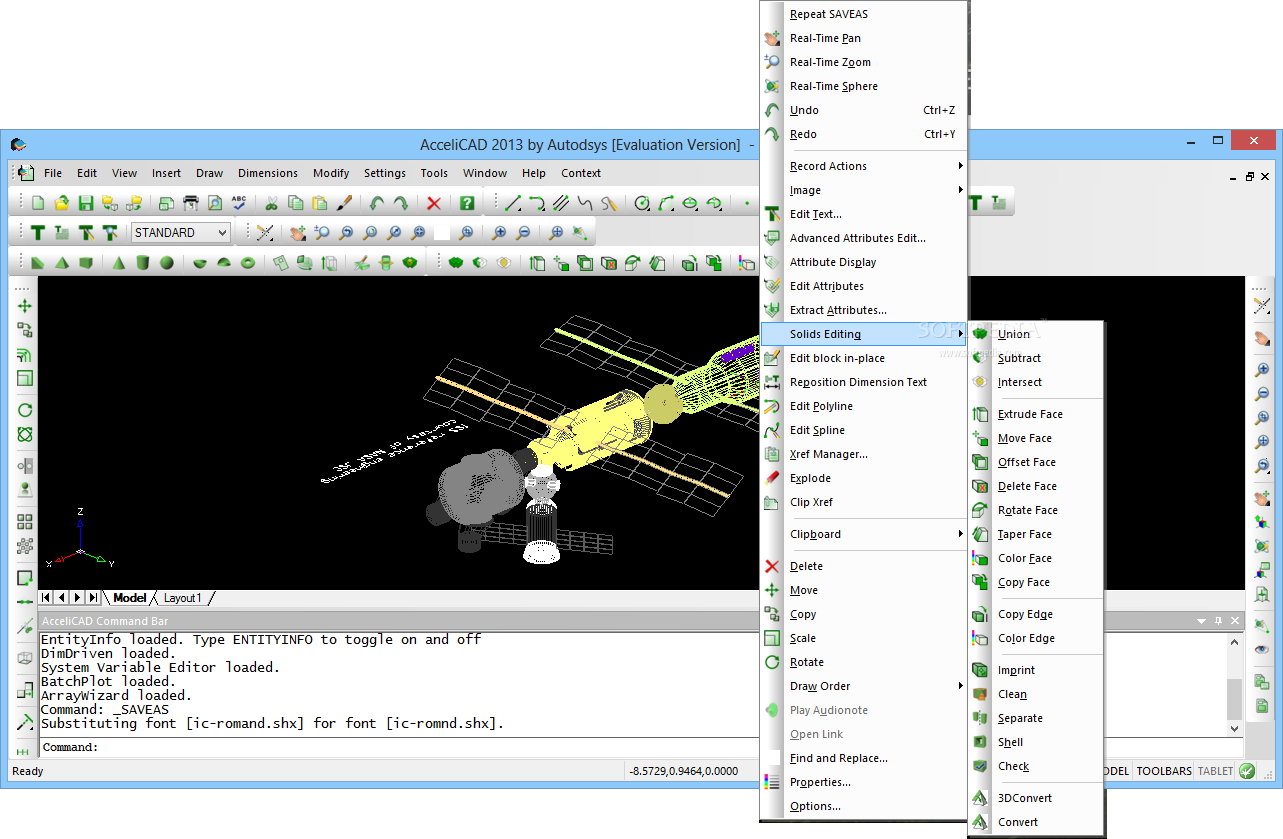Choose Find and Replace... entry
The image size is (1283, 839).
click(x=863, y=758)
